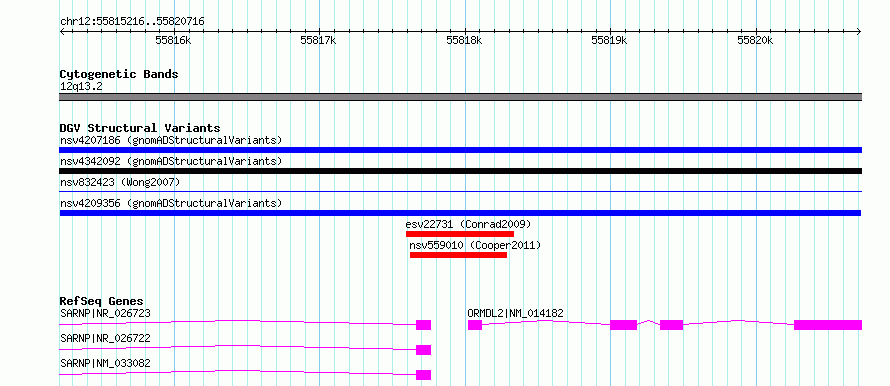Open the nsv4209356 gnomAD variant bar
Screen dimensions: 890x386
460,213
